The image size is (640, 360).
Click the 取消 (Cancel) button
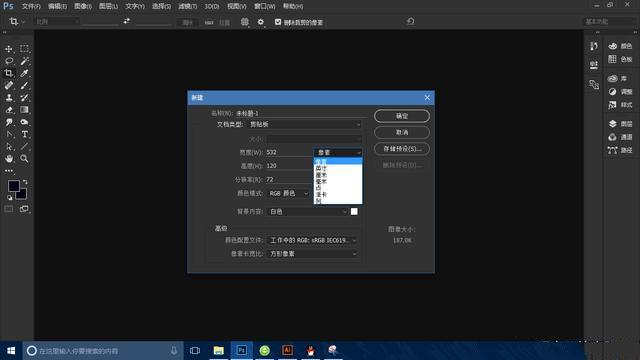402,132
